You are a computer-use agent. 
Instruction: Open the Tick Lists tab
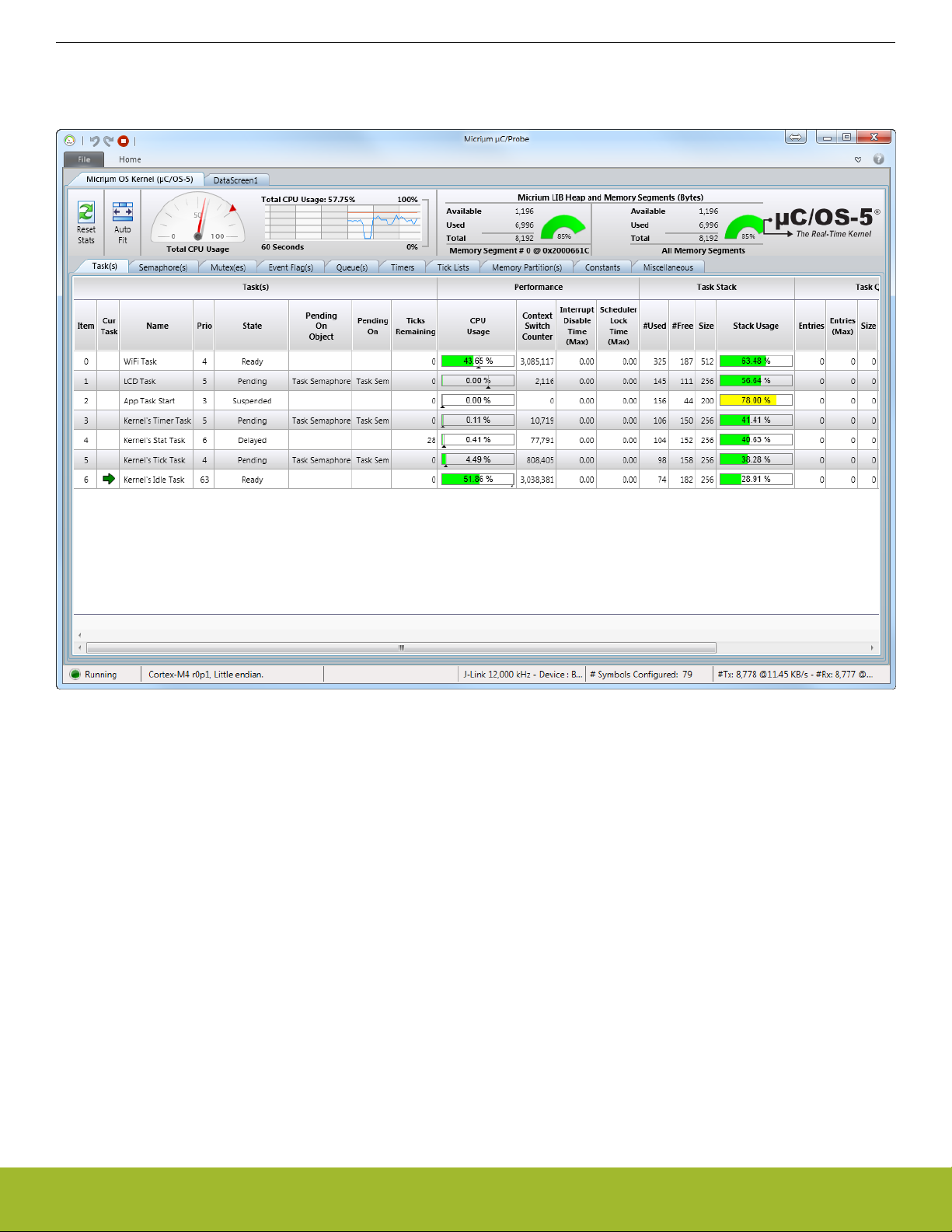pos(453,267)
